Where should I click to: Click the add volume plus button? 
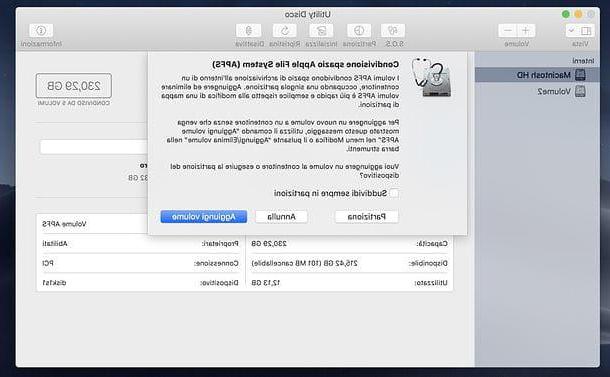(526, 30)
